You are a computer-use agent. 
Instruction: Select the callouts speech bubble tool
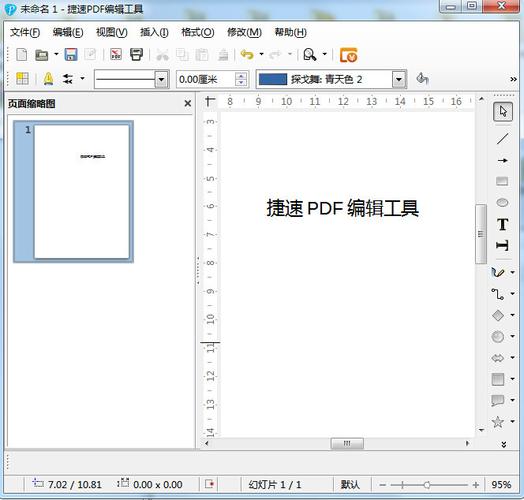[498, 400]
